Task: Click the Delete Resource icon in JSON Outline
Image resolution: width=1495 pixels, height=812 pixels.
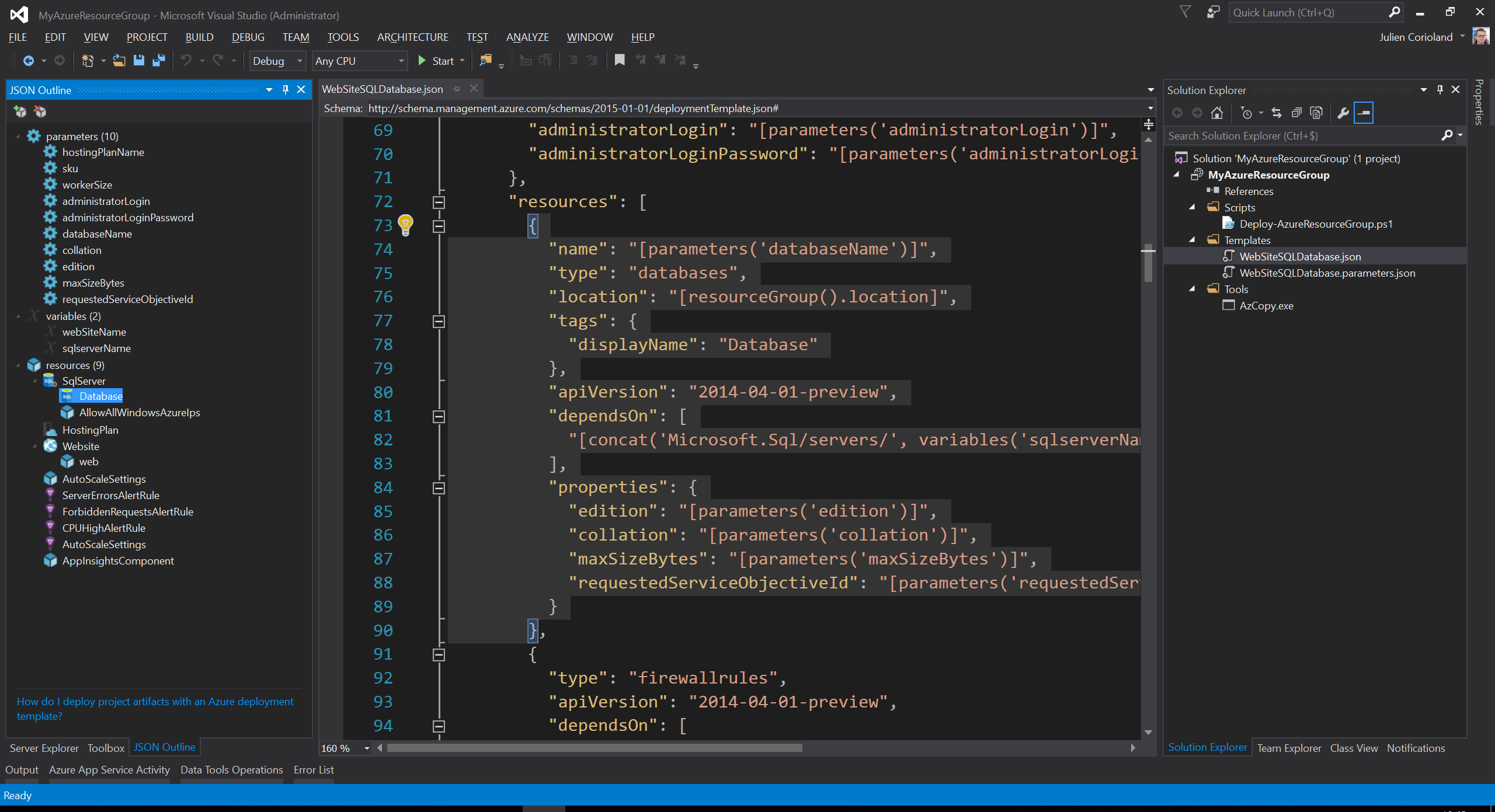Action: (x=40, y=111)
